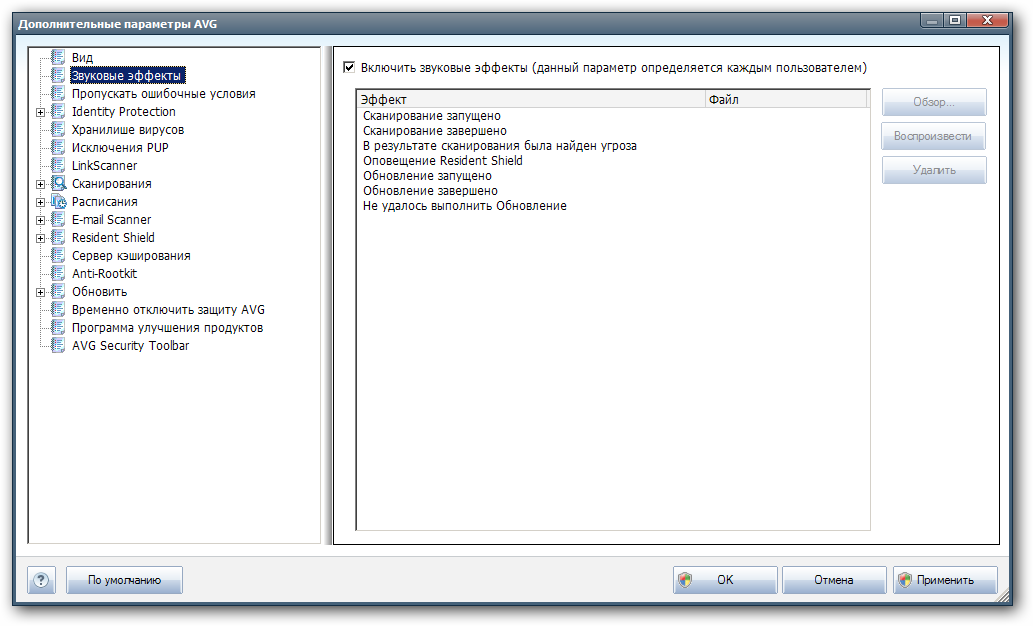The width and height of the screenshot is (1033, 626).
Task: Click the Сервер кэширования icon
Action: point(58,256)
